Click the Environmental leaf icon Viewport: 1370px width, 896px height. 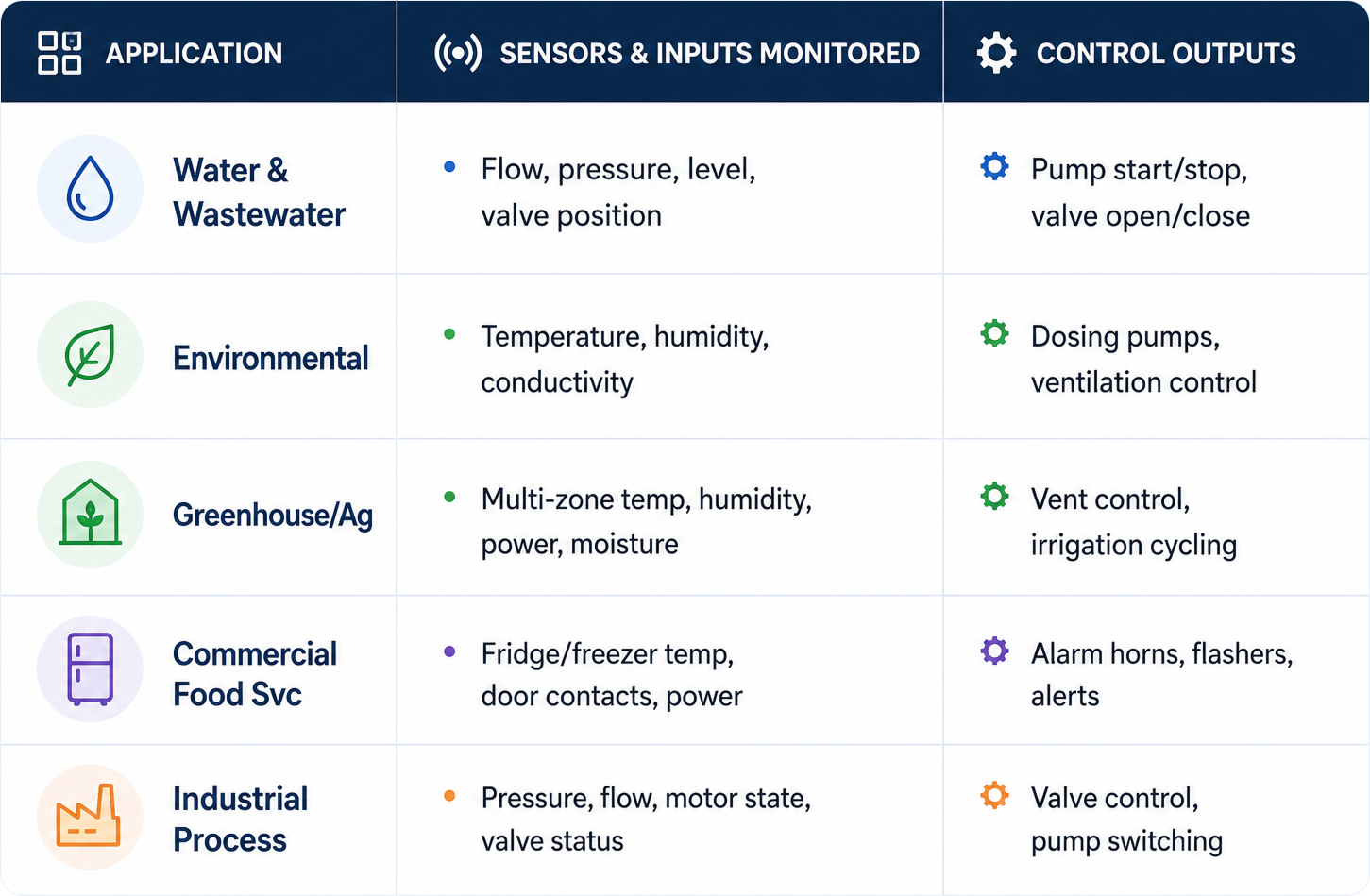point(90,355)
